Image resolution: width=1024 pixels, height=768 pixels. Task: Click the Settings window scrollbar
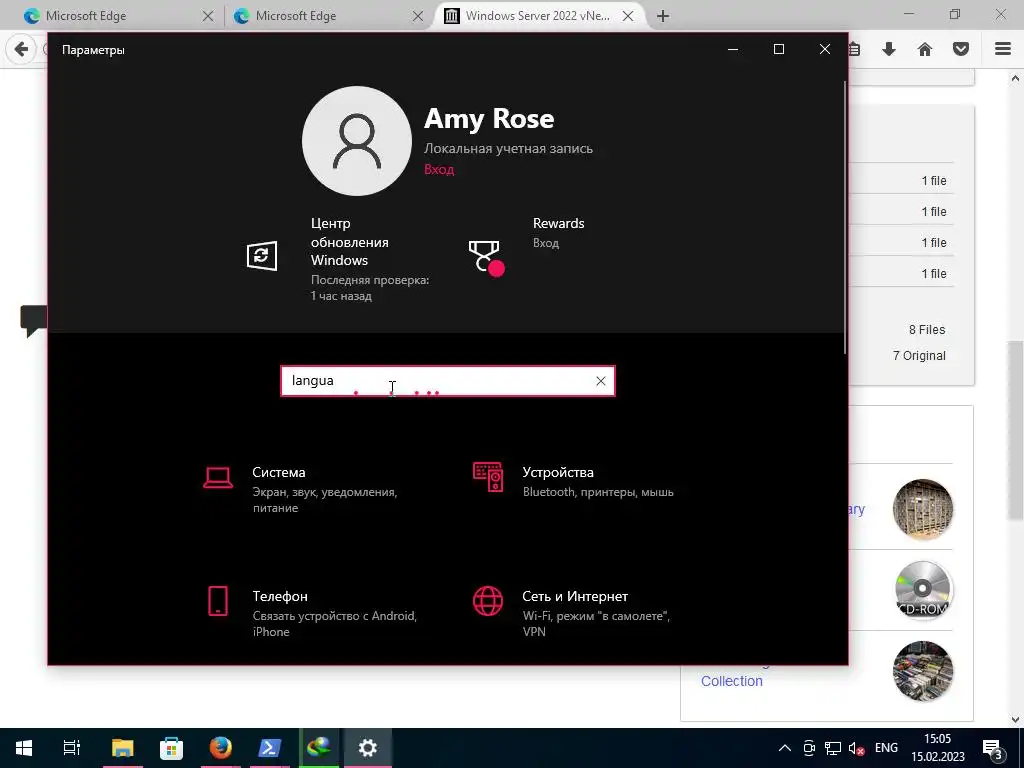[845, 217]
